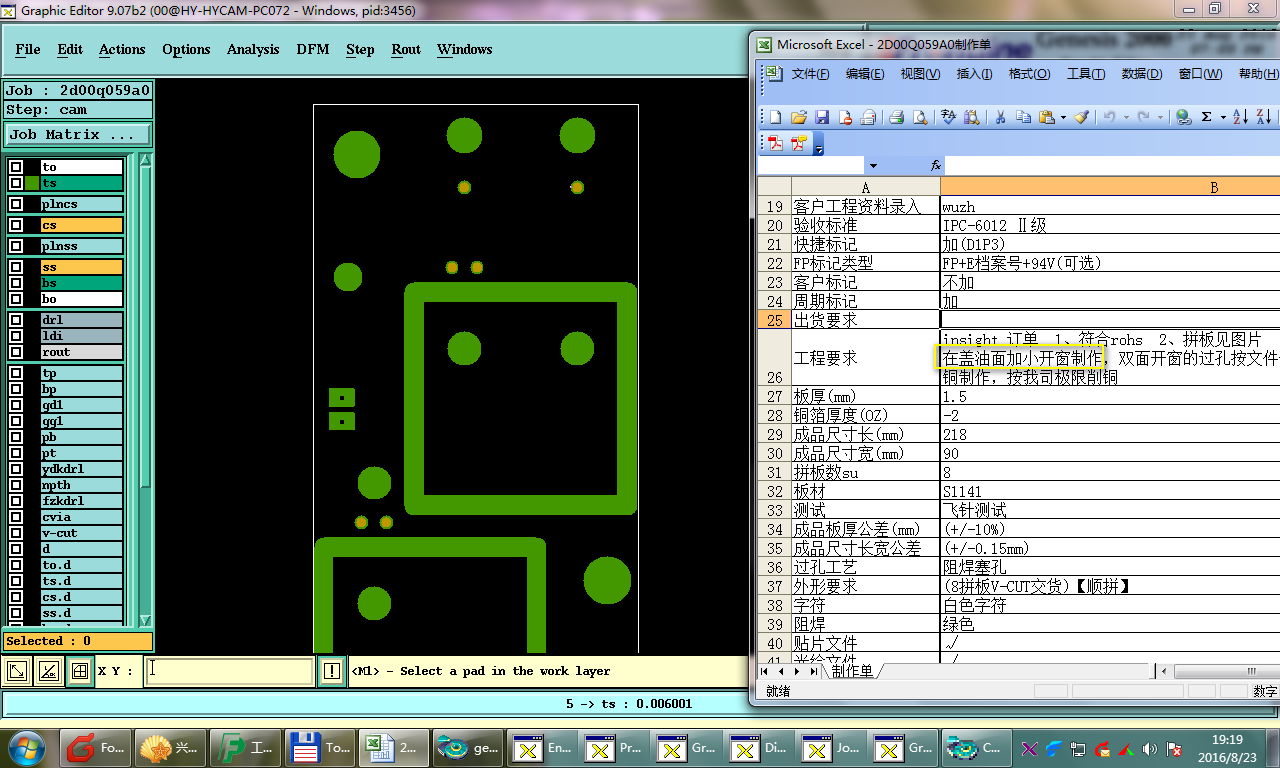Toggle the checkbox for layer 'plncs'

point(16,204)
